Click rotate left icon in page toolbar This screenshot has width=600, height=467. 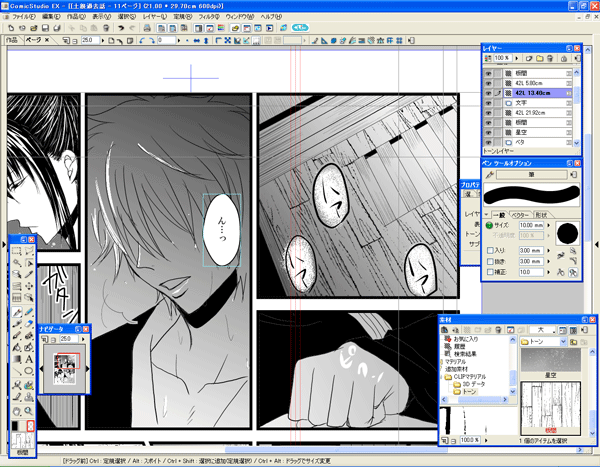pyautogui.click(x=142, y=40)
